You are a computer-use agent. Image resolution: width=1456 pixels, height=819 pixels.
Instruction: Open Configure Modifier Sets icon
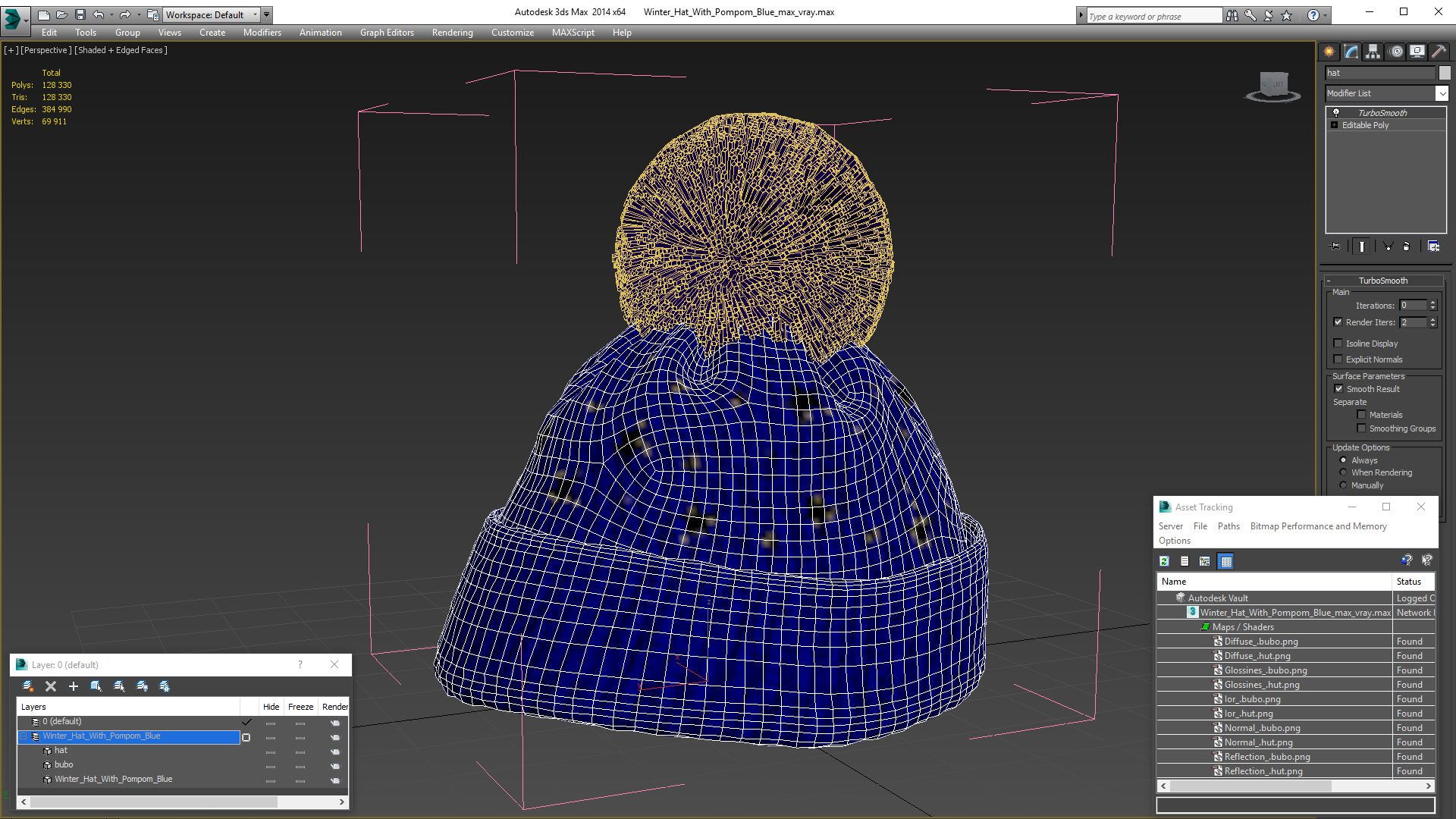tap(1433, 246)
